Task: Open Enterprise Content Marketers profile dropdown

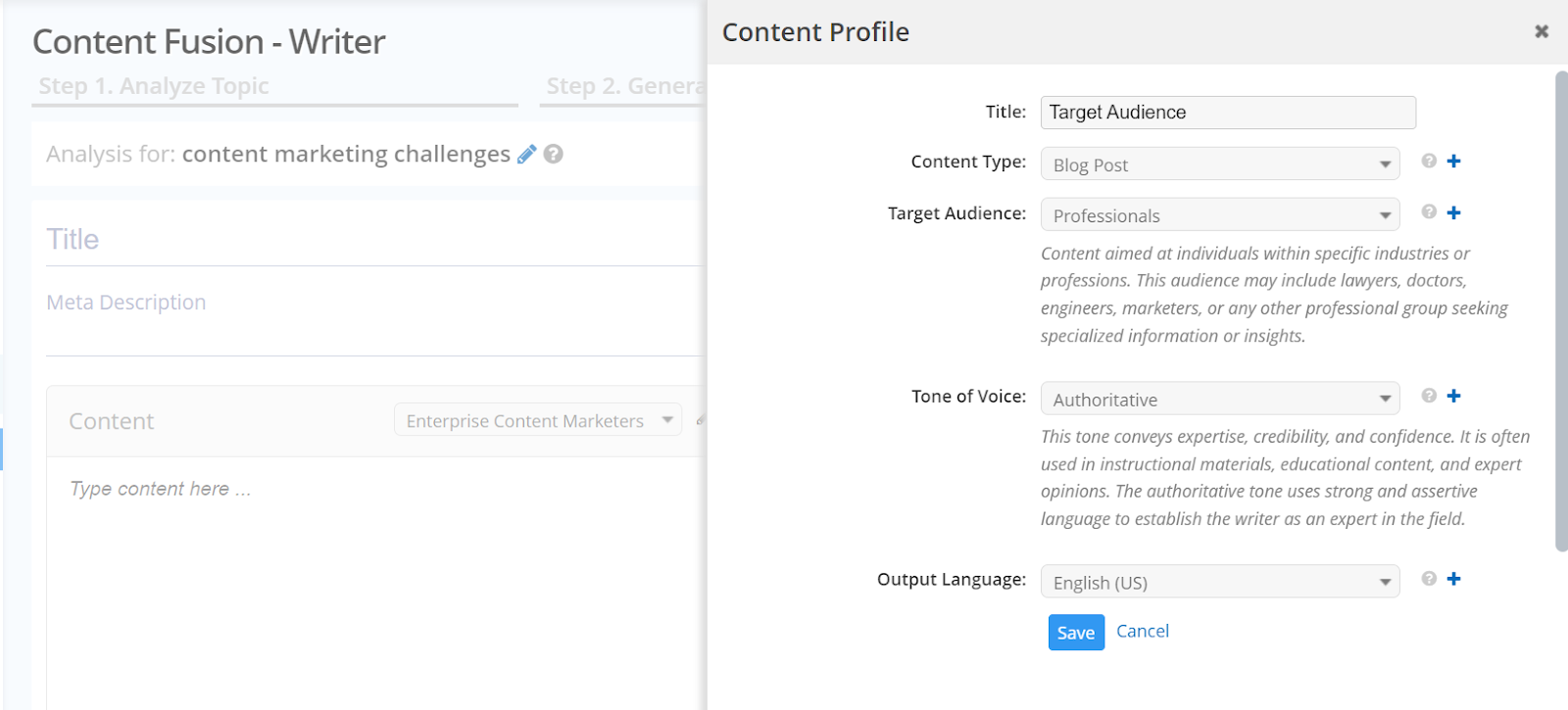Action: [537, 421]
